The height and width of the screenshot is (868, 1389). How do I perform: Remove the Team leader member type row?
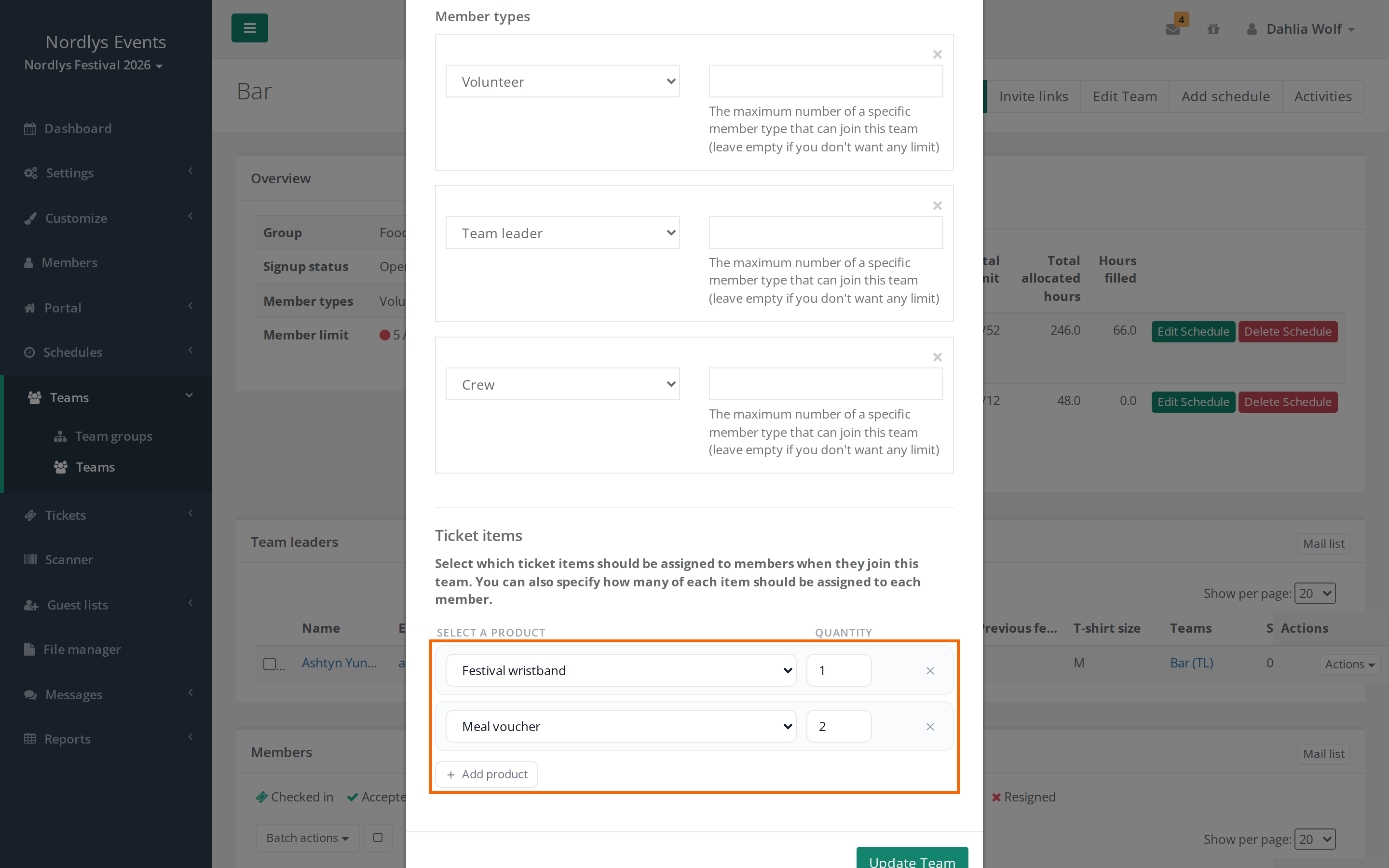click(937, 206)
